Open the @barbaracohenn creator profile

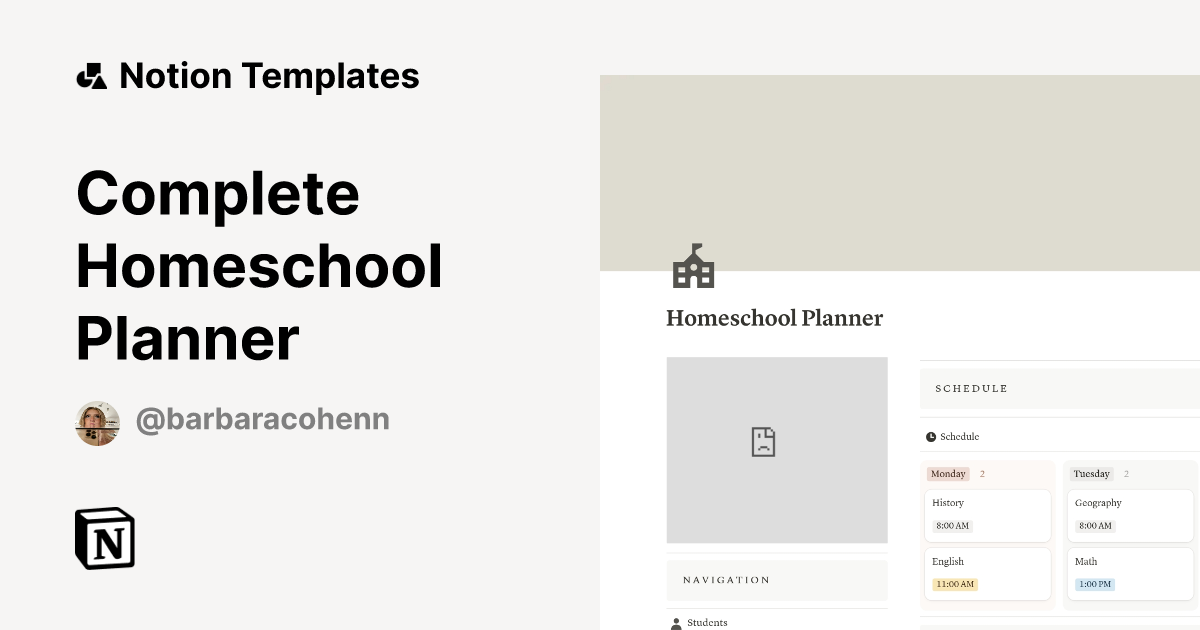pos(262,419)
